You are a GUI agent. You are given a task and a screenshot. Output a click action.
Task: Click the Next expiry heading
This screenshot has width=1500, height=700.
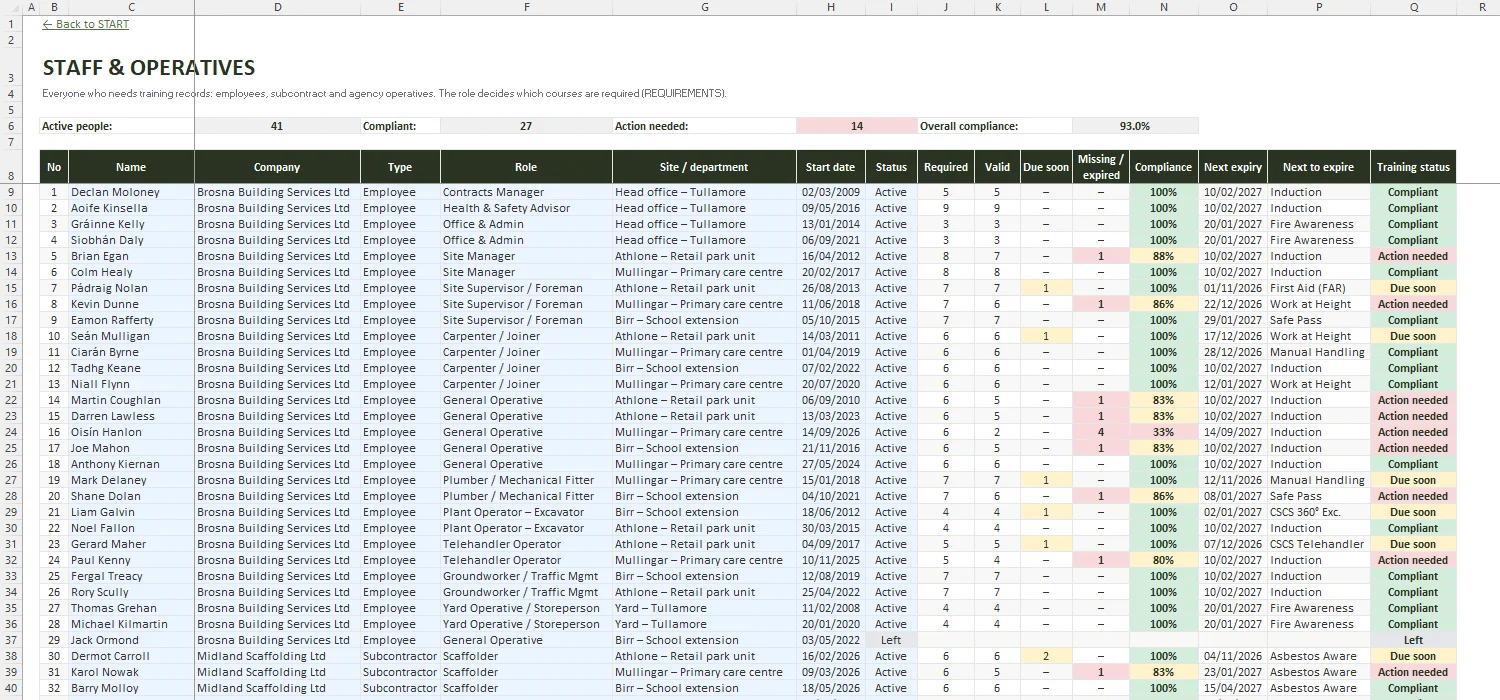pos(1233,167)
